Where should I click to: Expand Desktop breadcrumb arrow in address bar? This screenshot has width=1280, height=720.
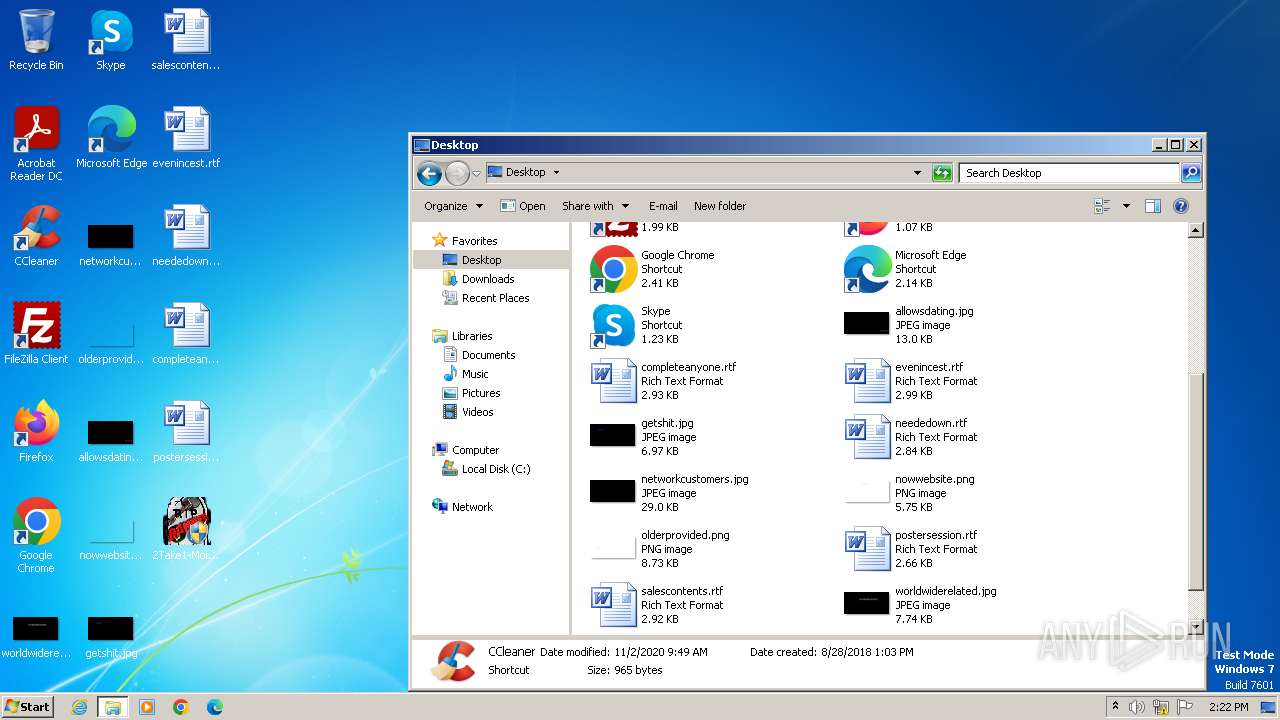click(x=556, y=173)
